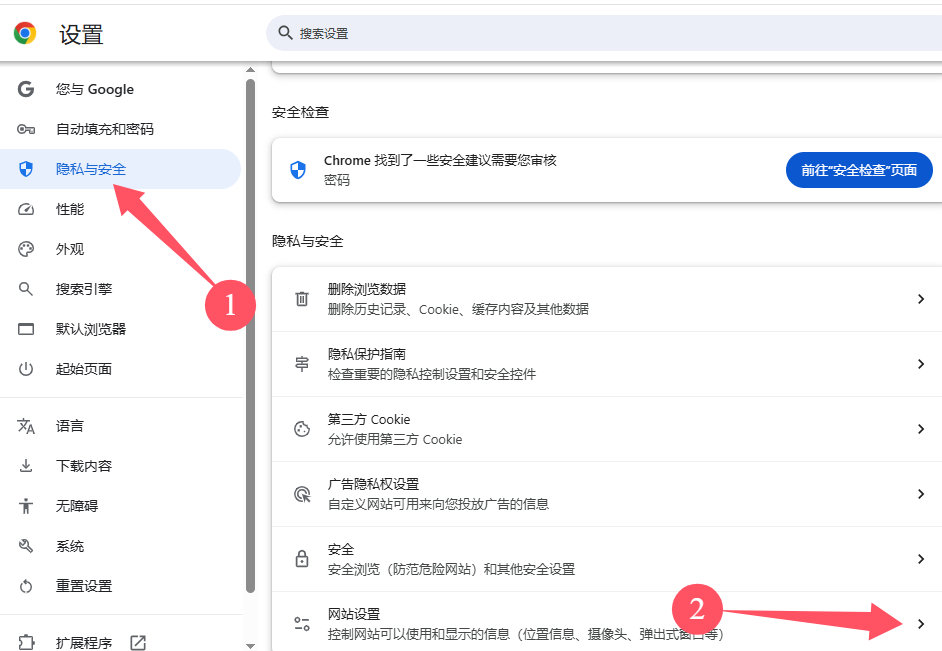The height and width of the screenshot is (651, 942).
Task: Click the trash icon beside 删除浏览数据
Action: pos(301,299)
